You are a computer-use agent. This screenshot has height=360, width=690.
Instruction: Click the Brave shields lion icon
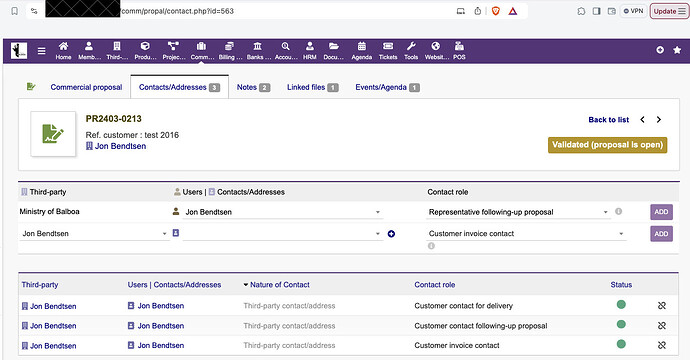[x=495, y=11]
